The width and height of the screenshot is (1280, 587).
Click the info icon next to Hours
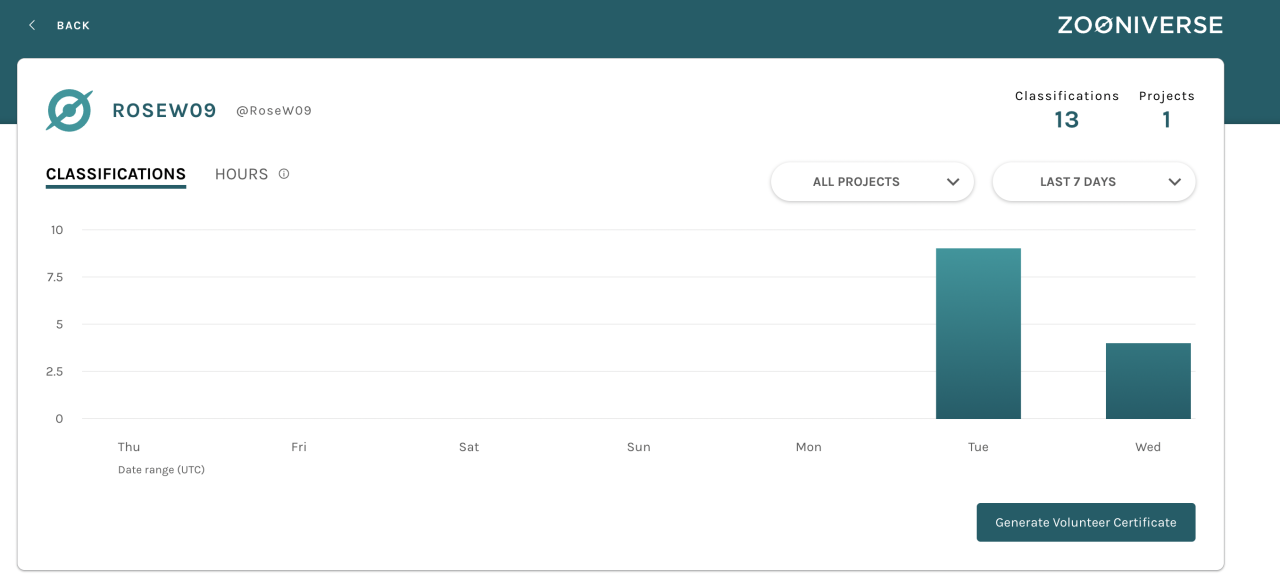[x=284, y=174]
